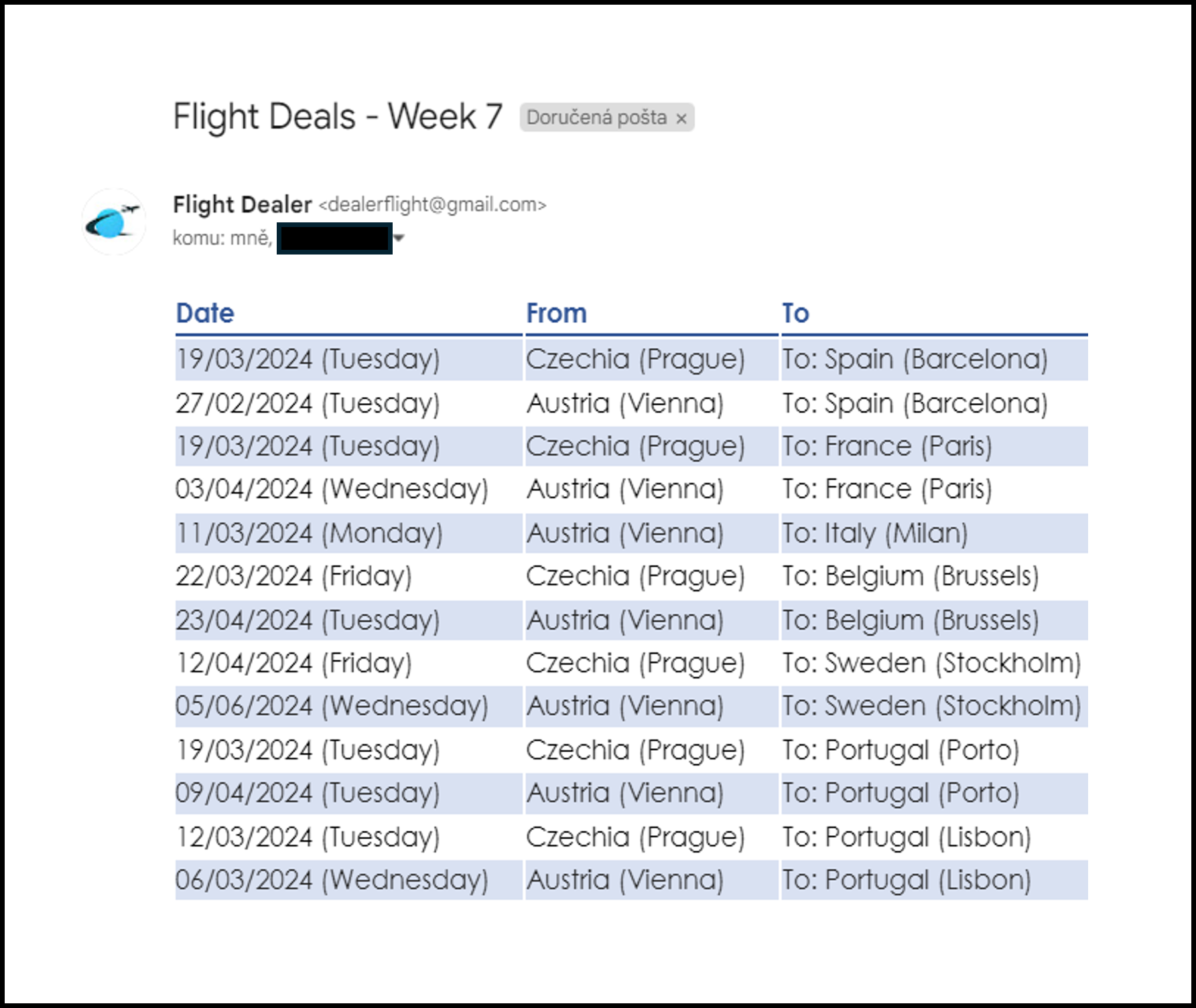Click the email subject Flight Deals - Week 7

338,117
